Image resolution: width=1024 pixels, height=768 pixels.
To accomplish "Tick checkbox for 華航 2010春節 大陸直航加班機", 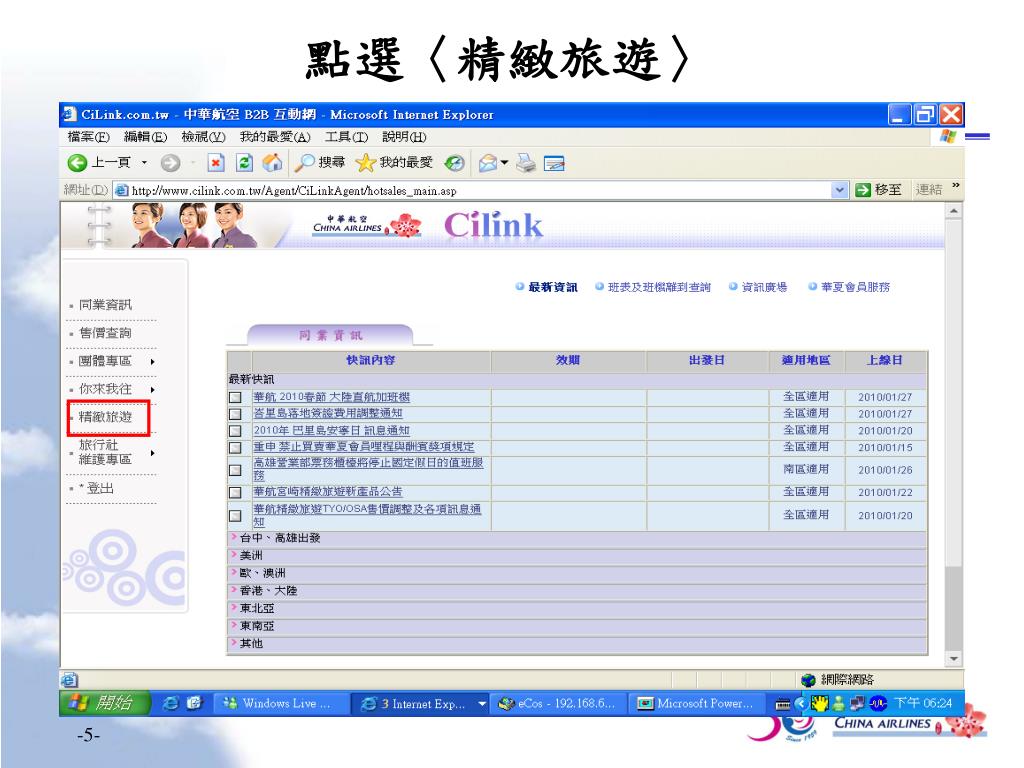I will [x=236, y=397].
